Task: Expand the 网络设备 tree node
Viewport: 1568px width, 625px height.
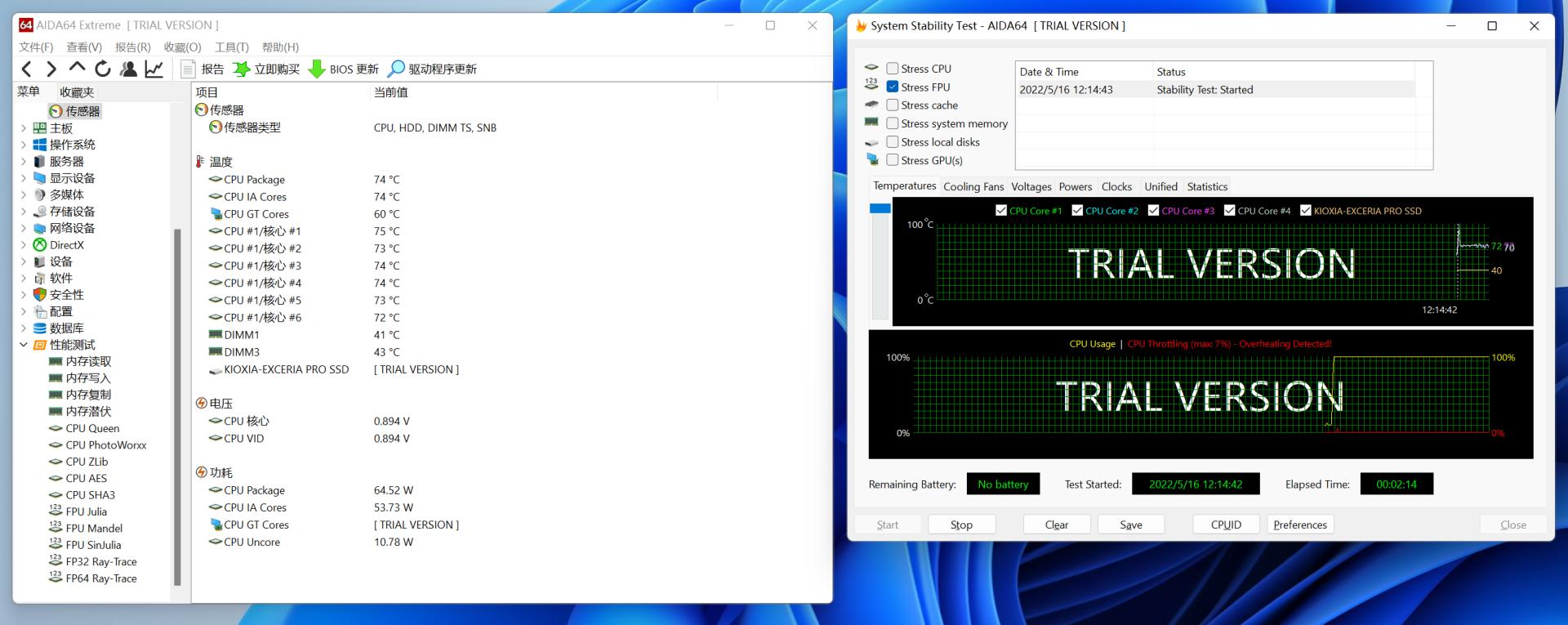Action: point(23,229)
